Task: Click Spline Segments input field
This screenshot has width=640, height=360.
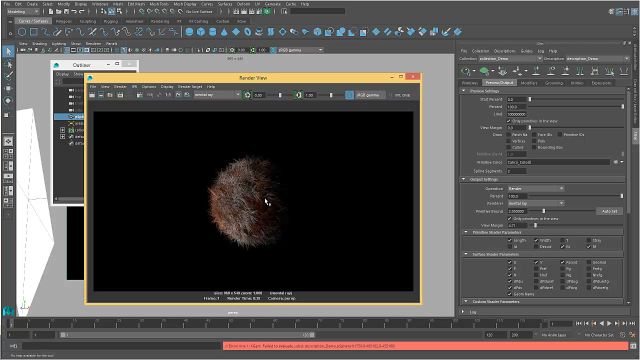Action: click(x=517, y=171)
